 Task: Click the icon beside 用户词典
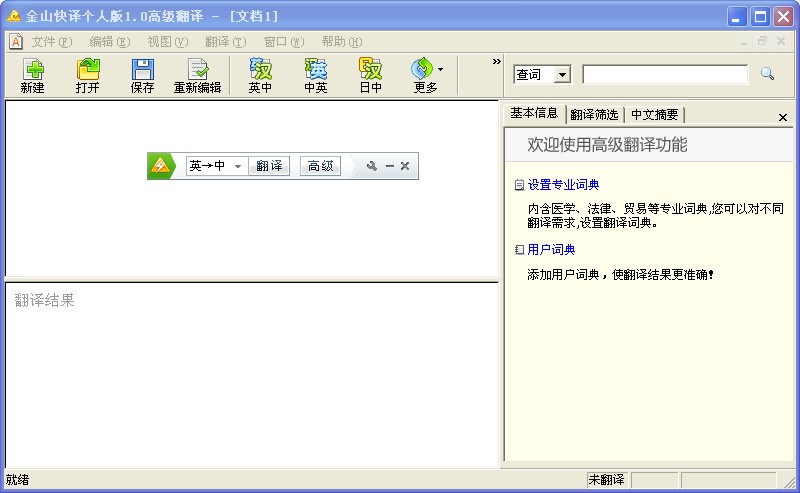pyautogui.click(x=519, y=250)
